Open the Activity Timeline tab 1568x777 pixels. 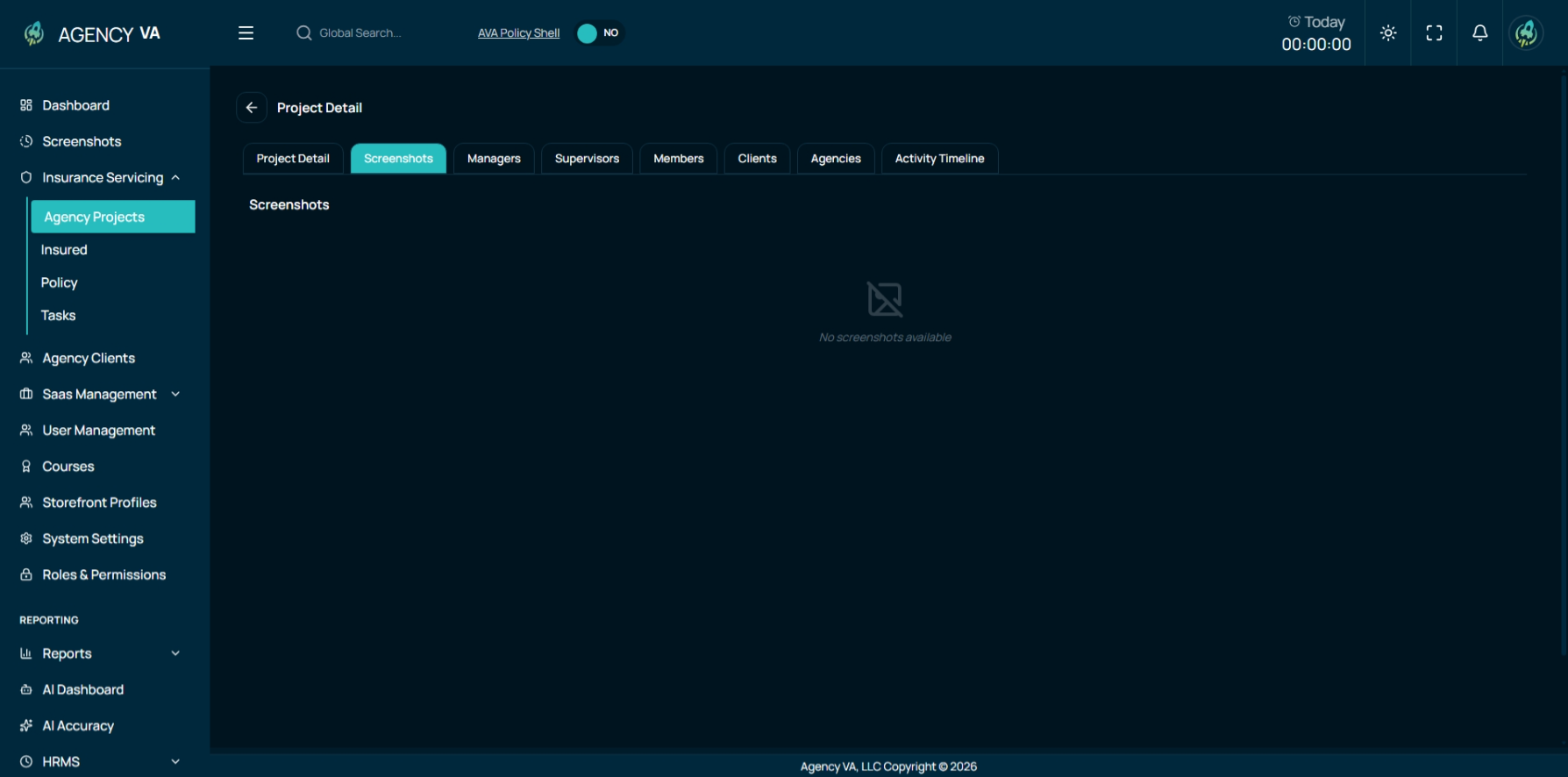tap(939, 159)
